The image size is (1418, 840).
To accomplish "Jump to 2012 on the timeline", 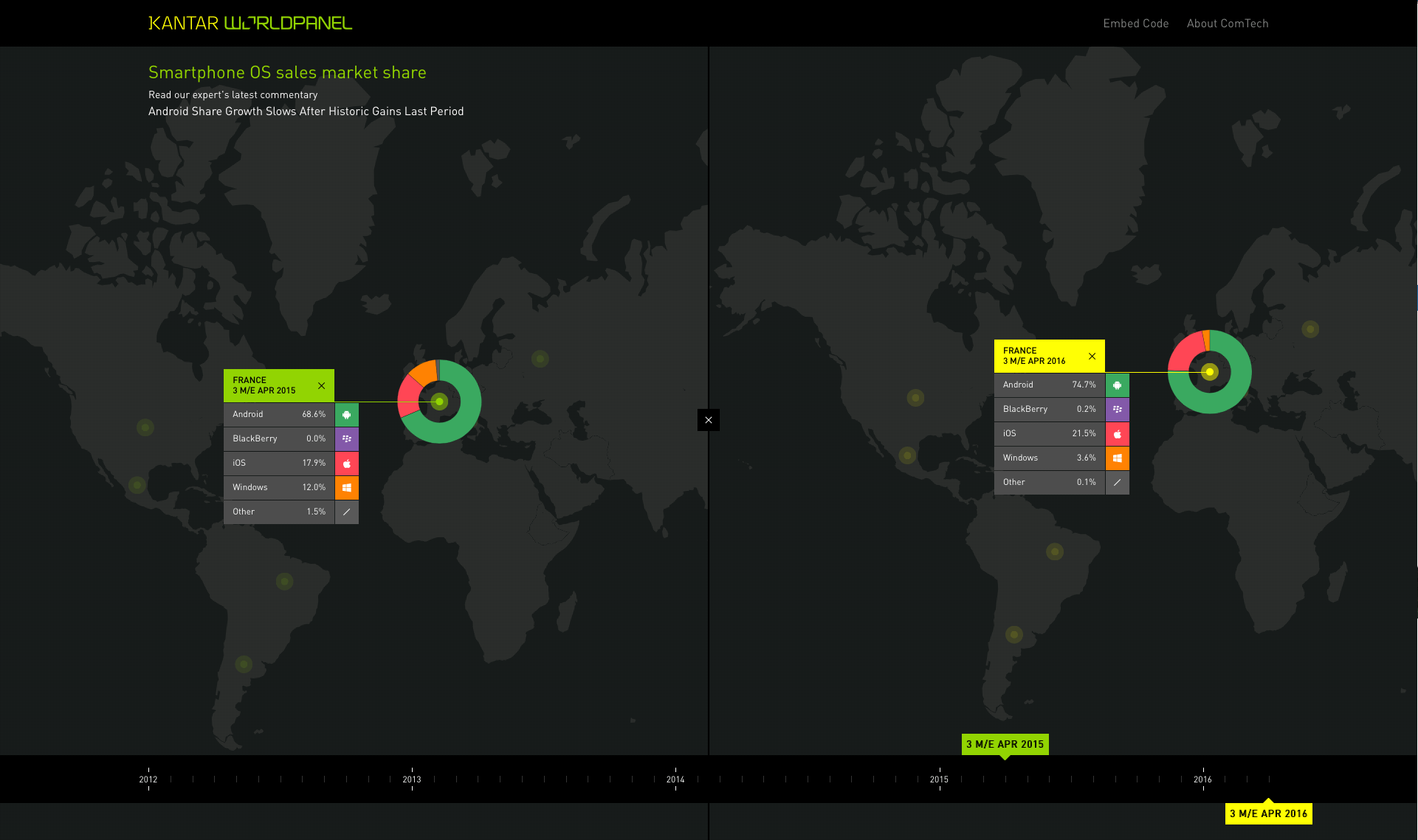I will 148,779.
